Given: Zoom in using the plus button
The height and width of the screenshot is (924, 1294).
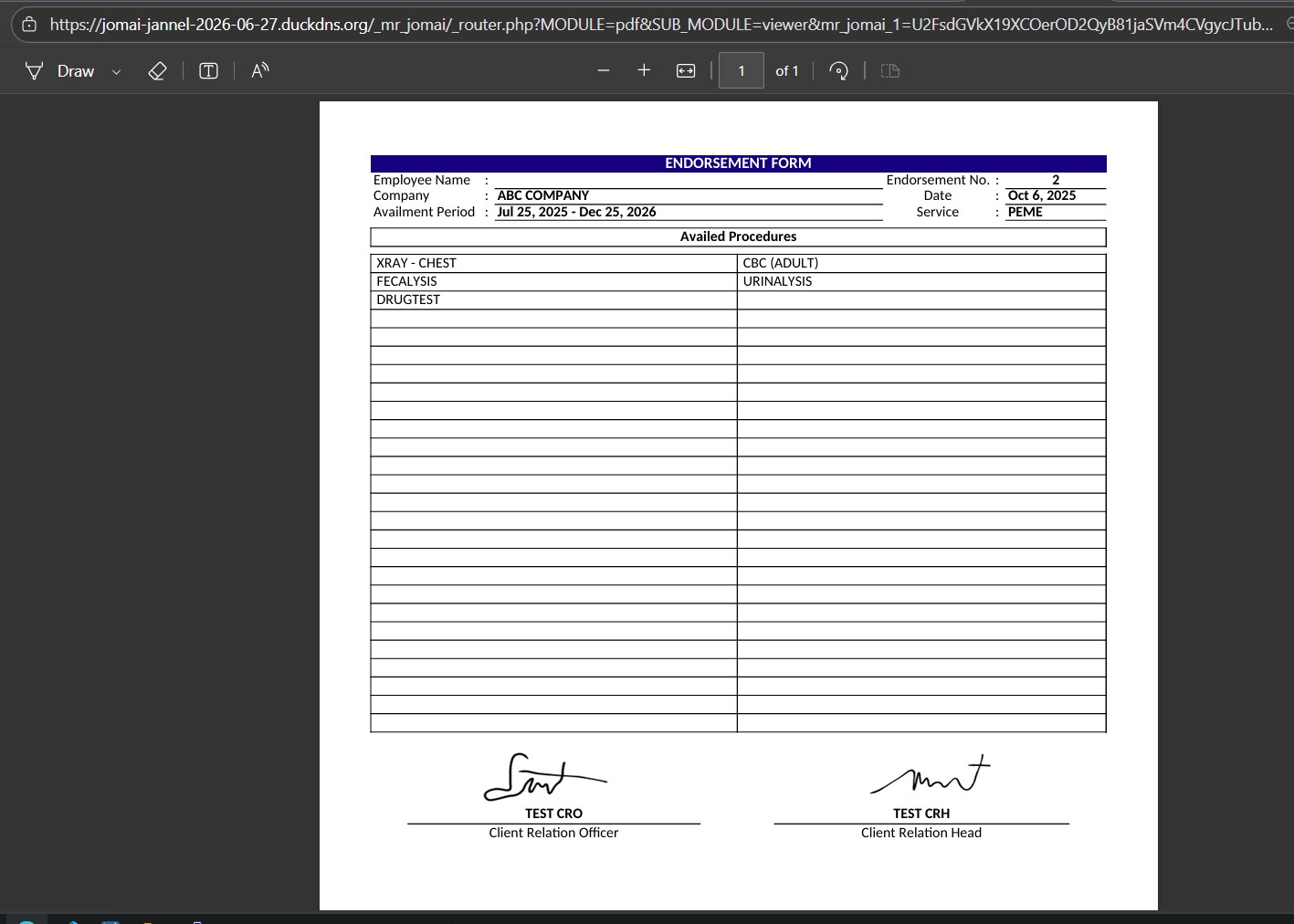Looking at the screenshot, I should [644, 71].
